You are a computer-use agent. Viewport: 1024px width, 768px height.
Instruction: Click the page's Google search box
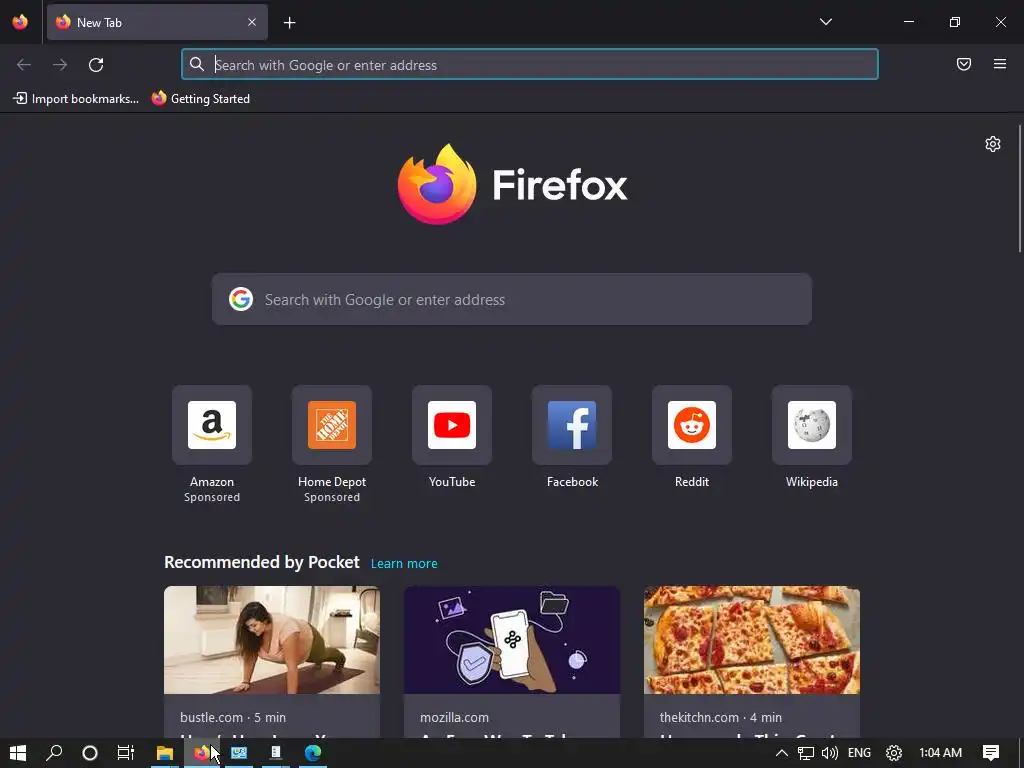tap(512, 300)
